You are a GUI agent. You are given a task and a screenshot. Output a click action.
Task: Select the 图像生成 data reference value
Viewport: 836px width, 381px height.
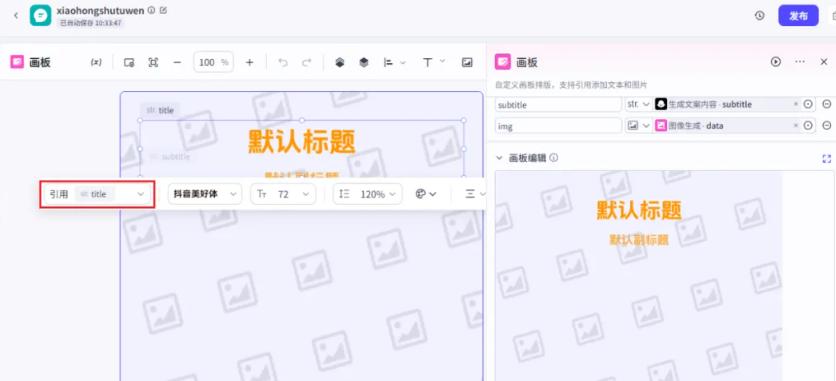689,126
